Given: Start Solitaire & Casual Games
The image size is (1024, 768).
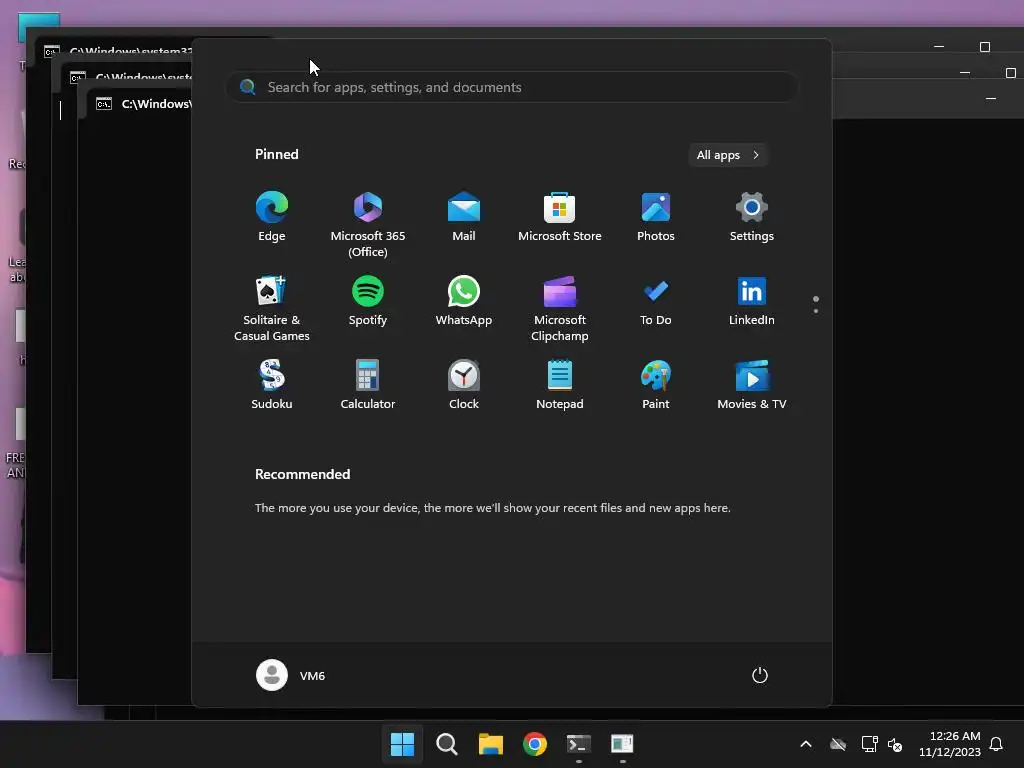Looking at the screenshot, I should click(272, 308).
